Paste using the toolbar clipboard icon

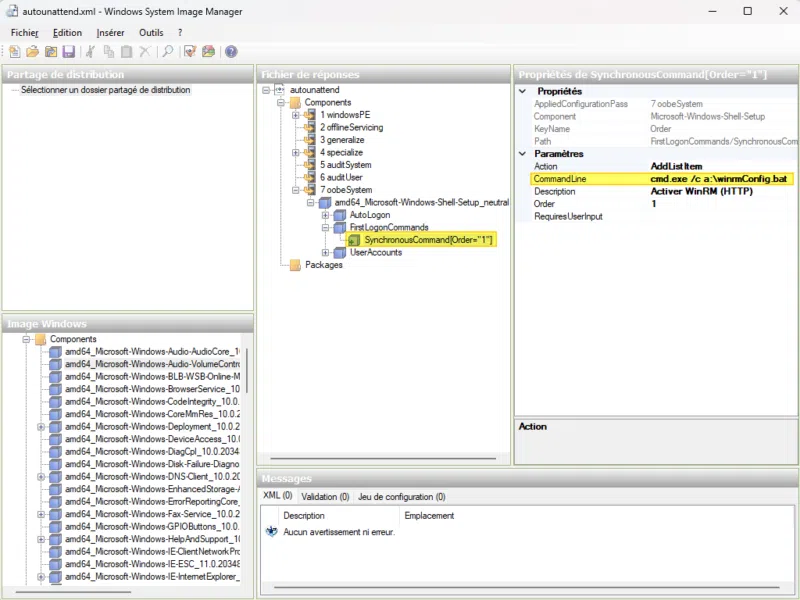[x=127, y=51]
